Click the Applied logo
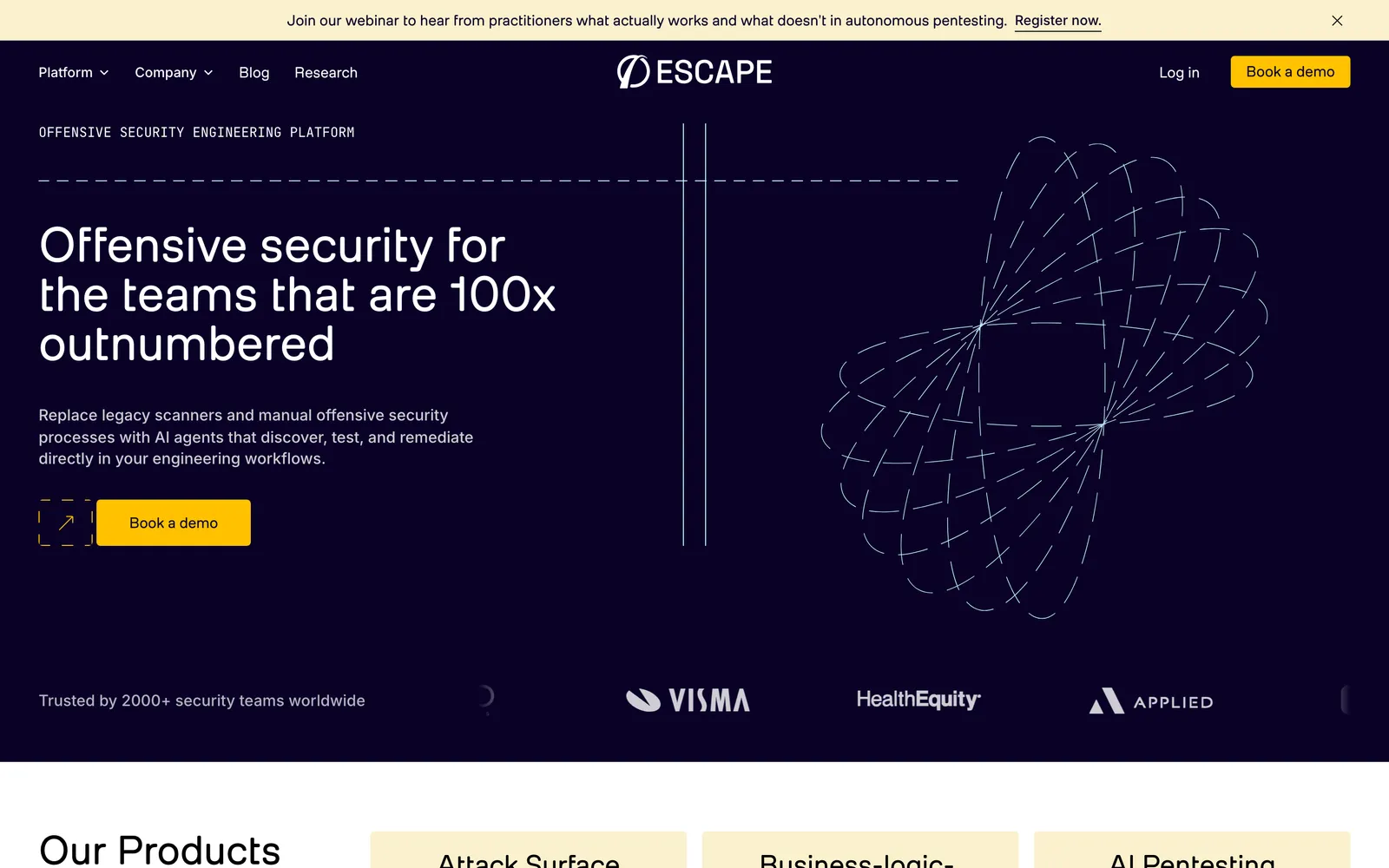The width and height of the screenshot is (1389, 868). [1151, 701]
